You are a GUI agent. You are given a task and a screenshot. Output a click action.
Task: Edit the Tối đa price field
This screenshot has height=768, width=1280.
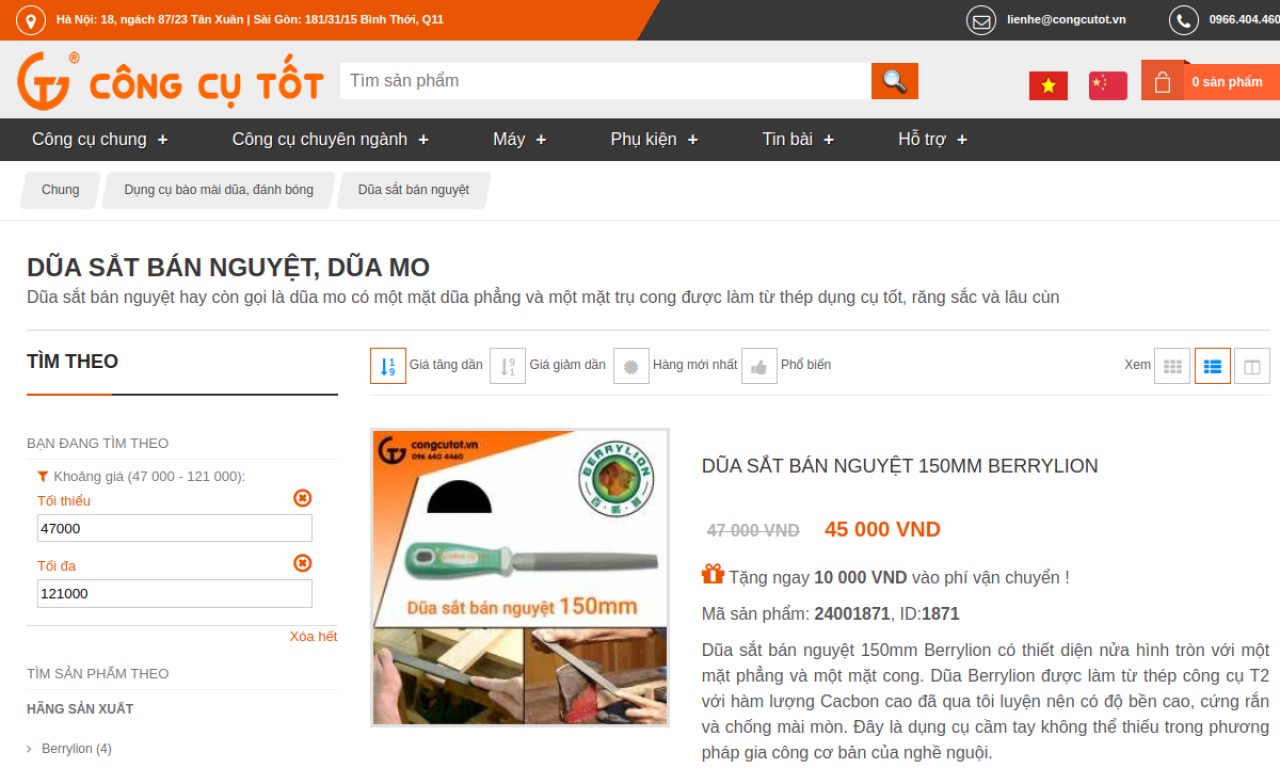pyautogui.click(x=175, y=593)
